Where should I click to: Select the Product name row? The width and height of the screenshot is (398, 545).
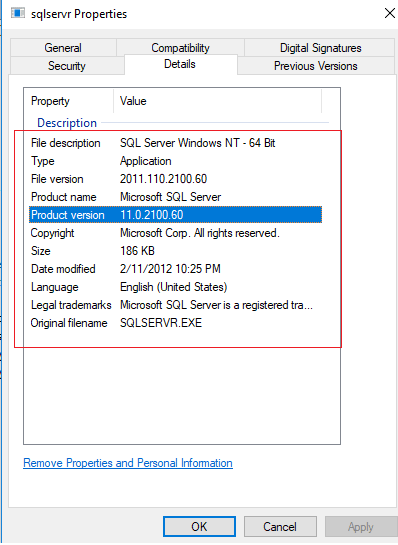176,197
